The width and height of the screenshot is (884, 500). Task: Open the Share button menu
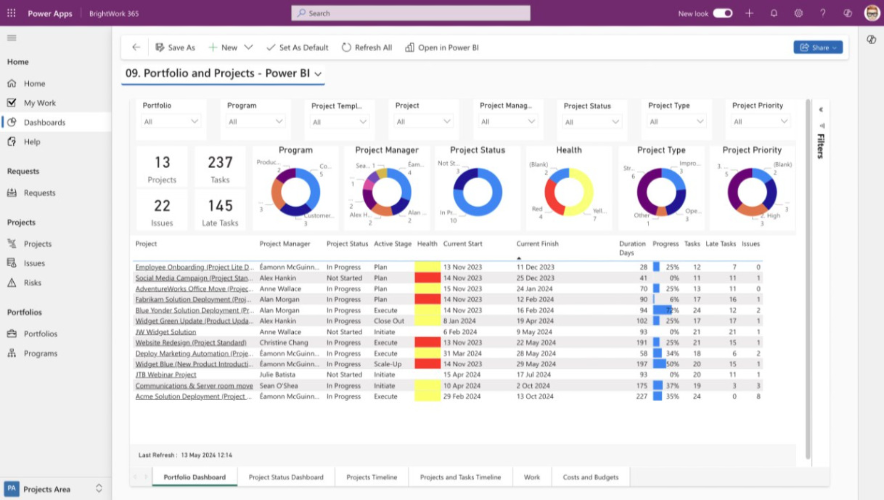point(818,47)
